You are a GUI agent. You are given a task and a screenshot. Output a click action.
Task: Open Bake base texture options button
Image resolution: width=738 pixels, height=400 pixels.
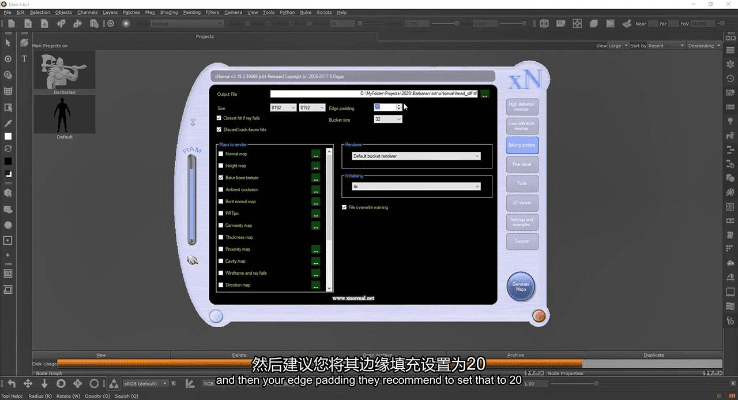315,178
